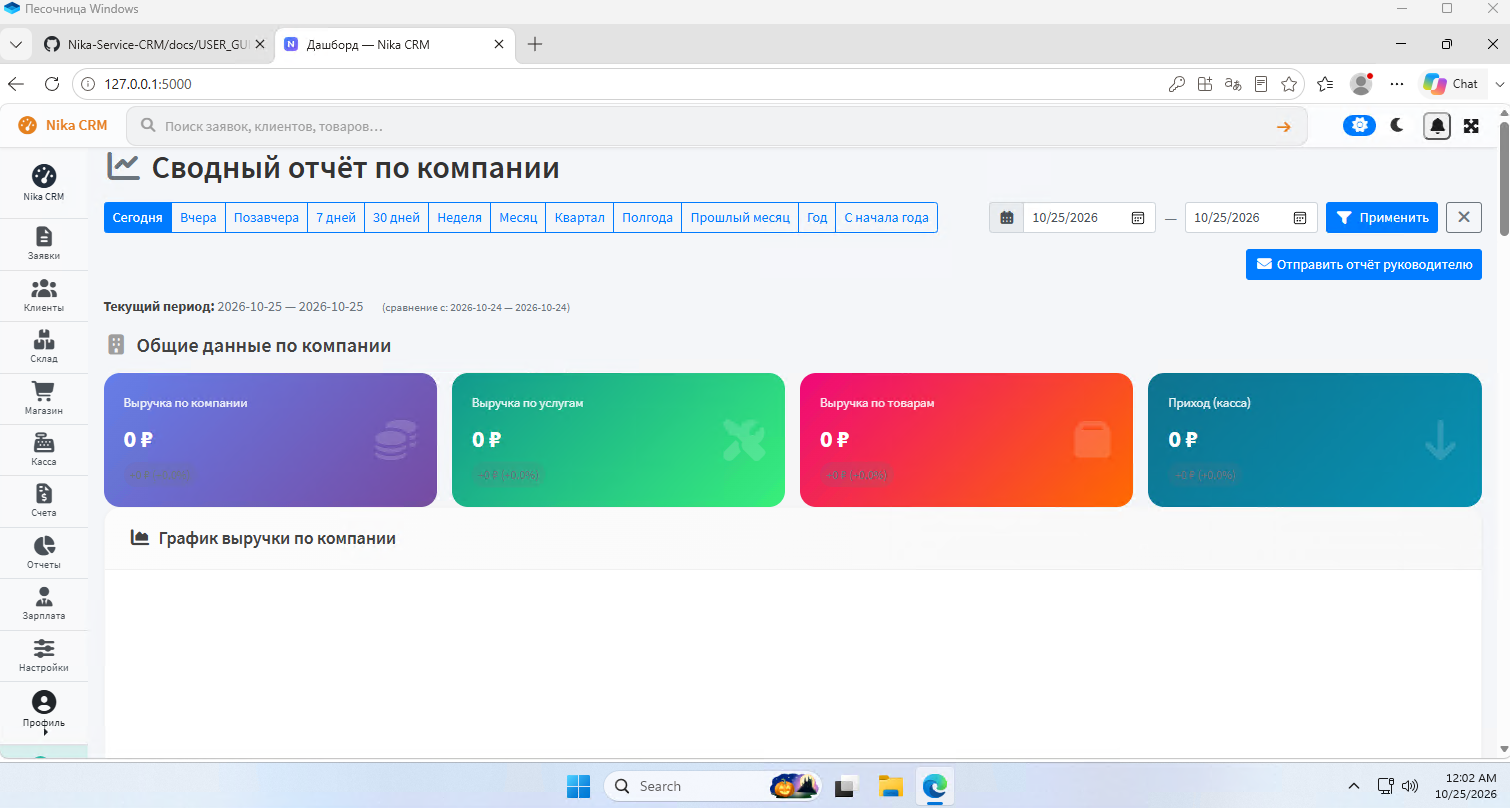
Task: Submit search with the orange arrow
Action: [x=1284, y=127]
